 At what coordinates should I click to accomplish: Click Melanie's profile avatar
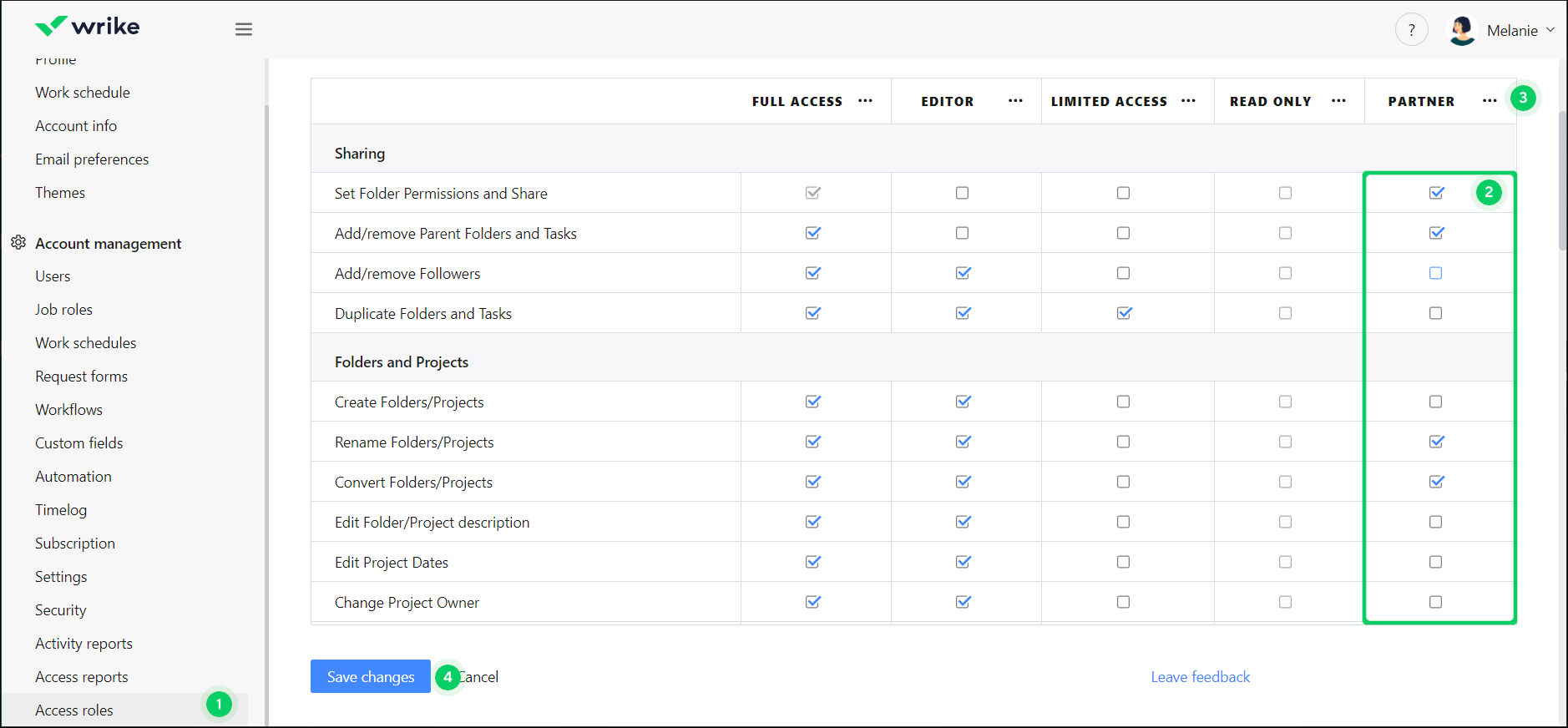[1462, 30]
